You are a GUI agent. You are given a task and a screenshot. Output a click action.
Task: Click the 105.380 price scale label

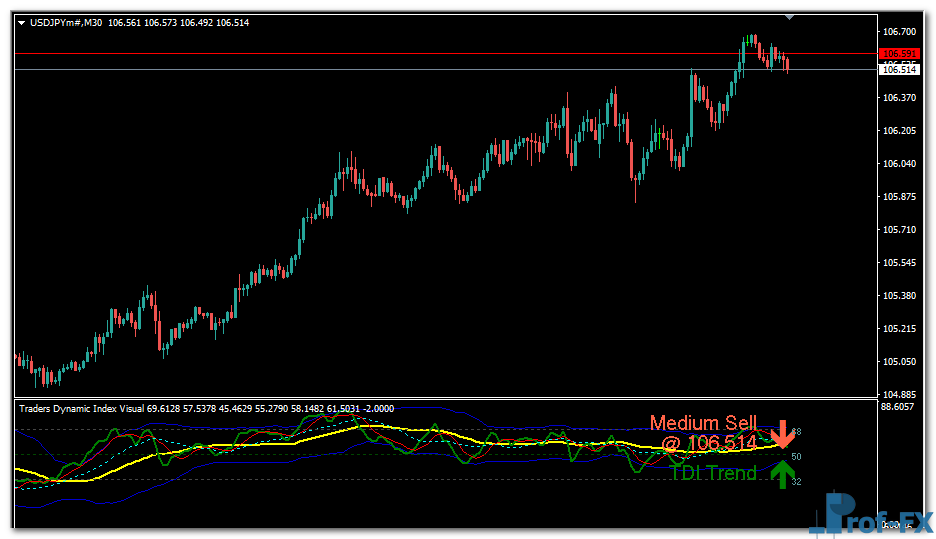click(x=900, y=296)
